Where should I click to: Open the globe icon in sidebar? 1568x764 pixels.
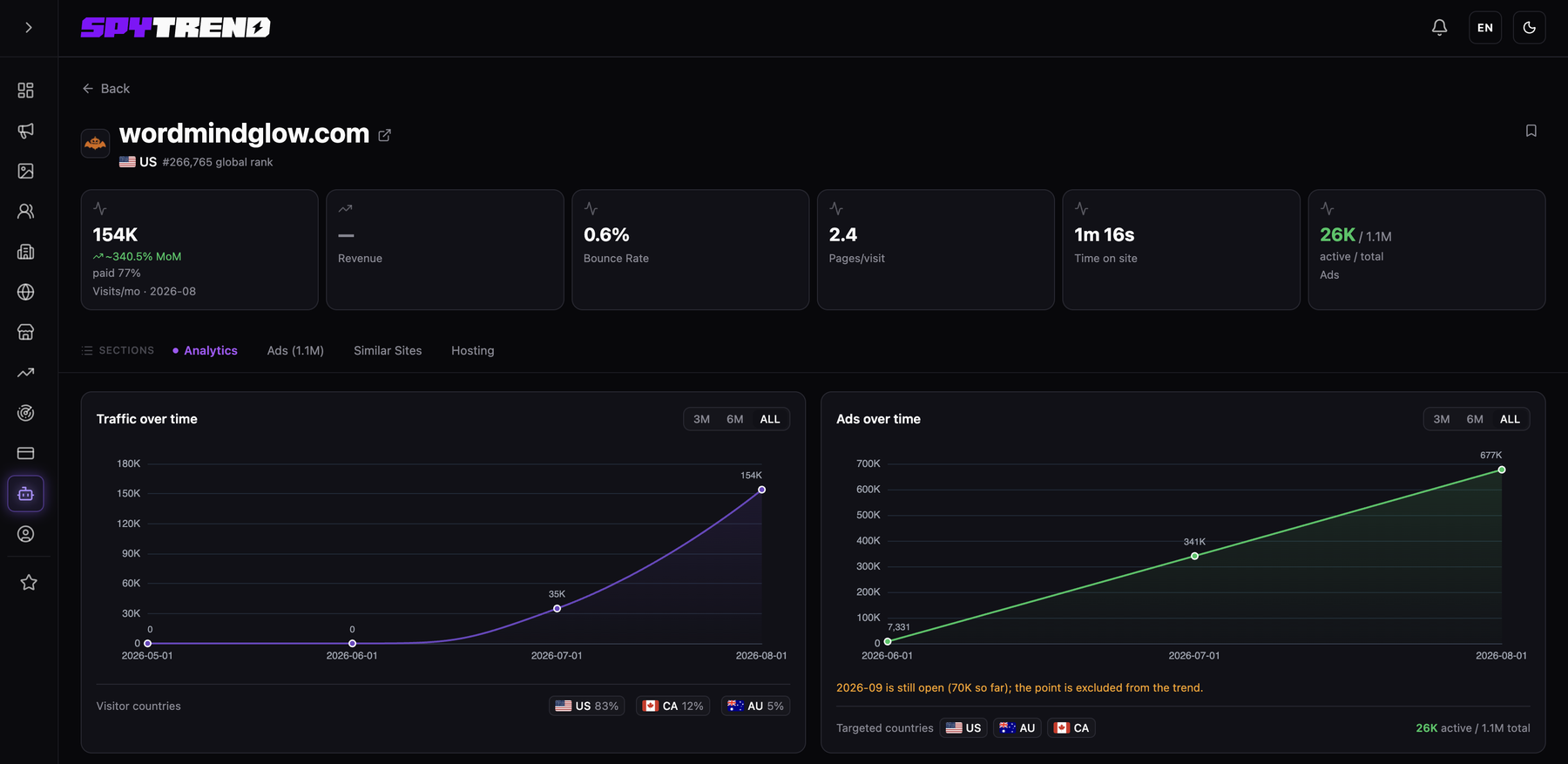[x=26, y=292]
